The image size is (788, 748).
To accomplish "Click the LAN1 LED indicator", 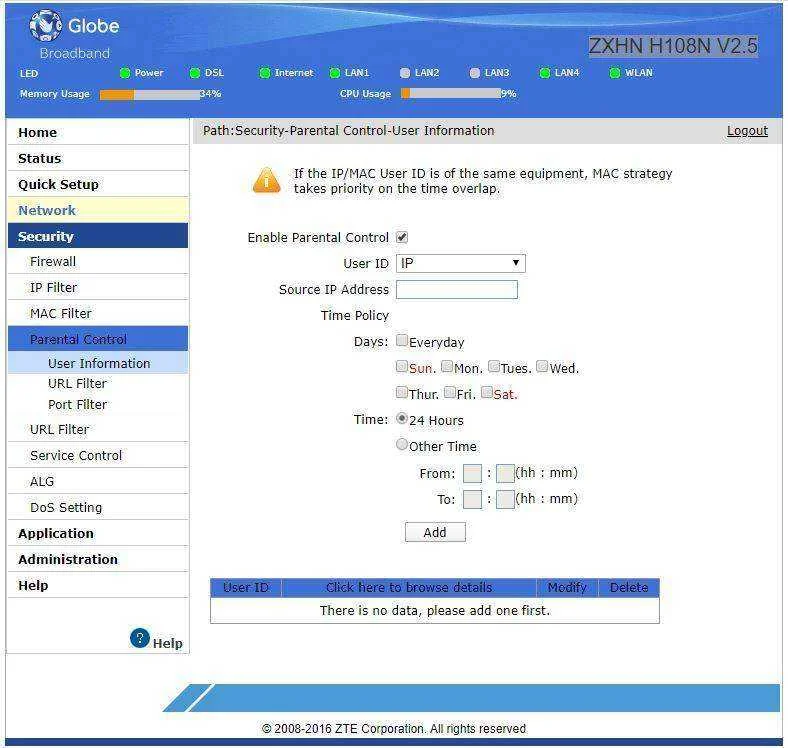I will tap(335, 73).
